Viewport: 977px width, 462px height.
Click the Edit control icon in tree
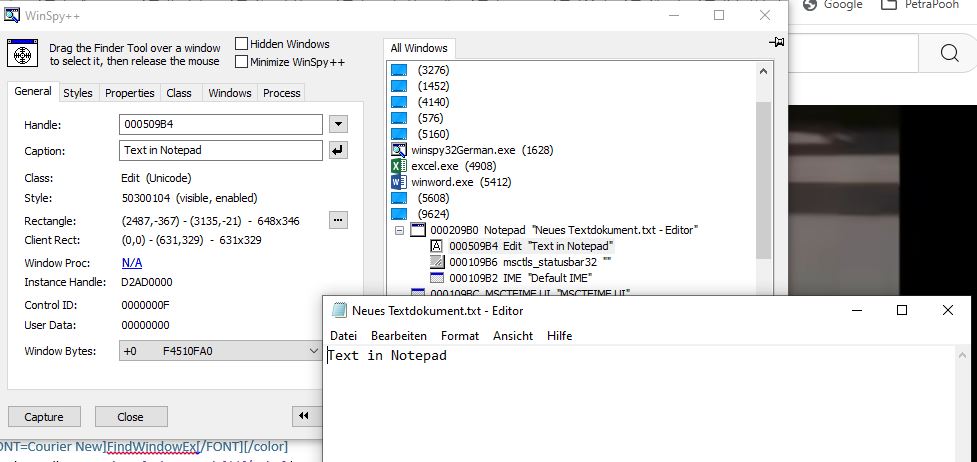(x=437, y=246)
